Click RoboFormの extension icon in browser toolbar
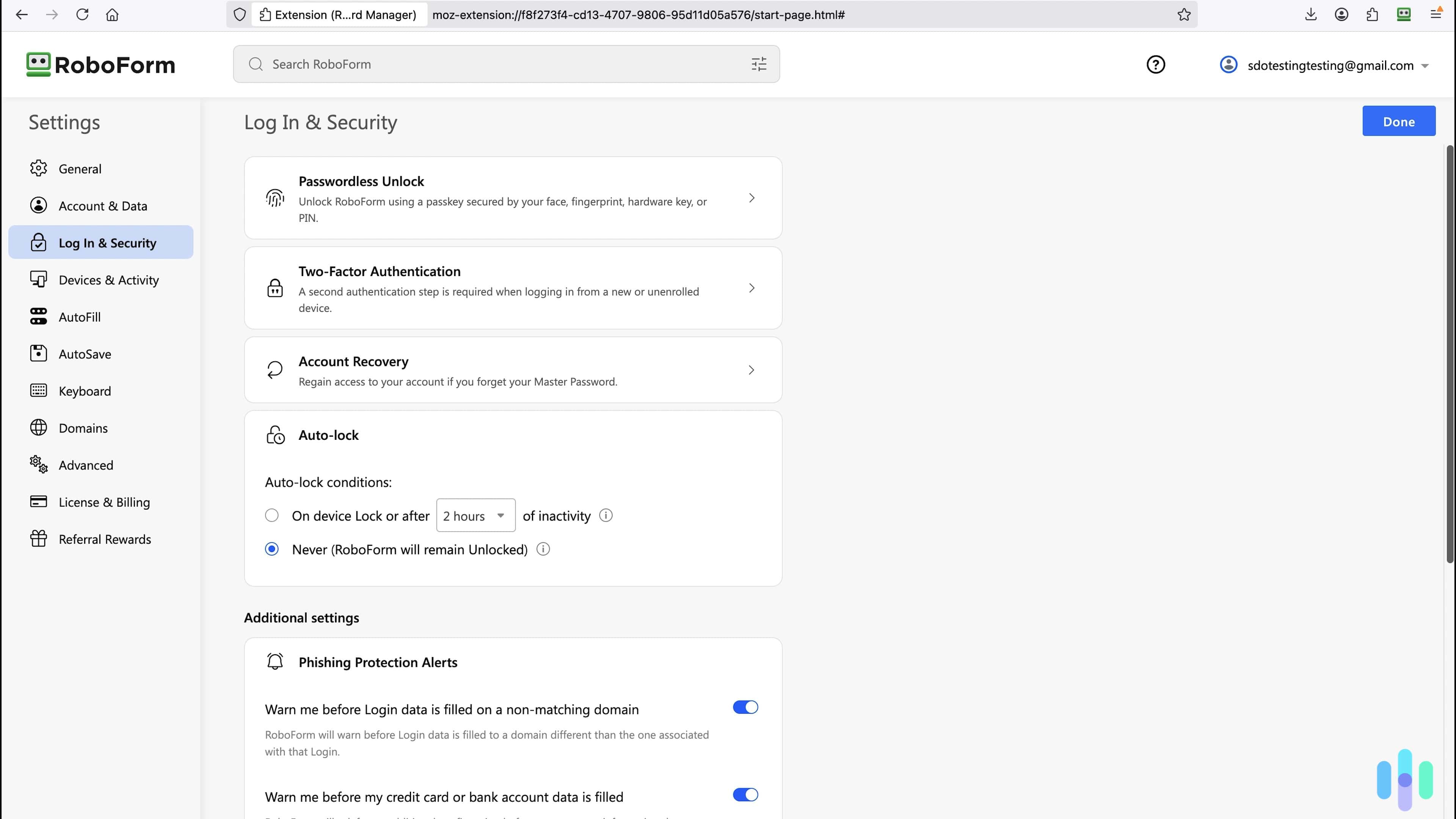The height and width of the screenshot is (819, 1456). point(1403,15)
